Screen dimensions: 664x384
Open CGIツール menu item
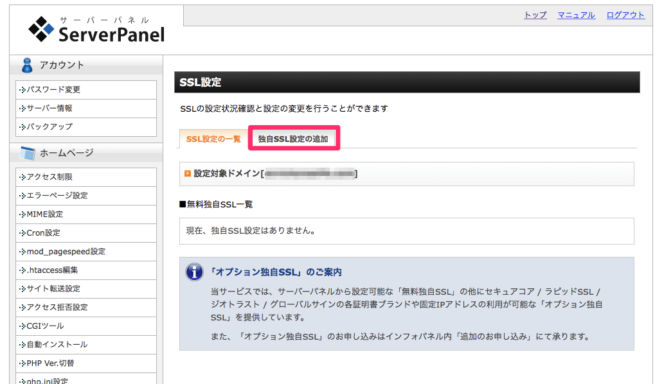pyautogui.click(x=86, y=326)
